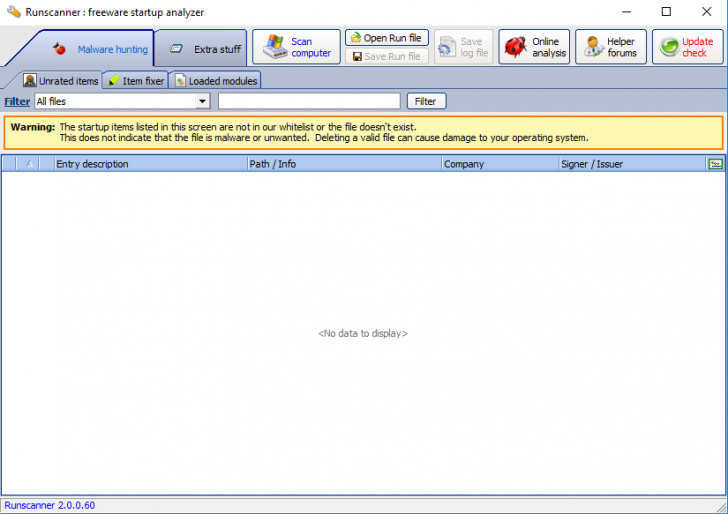728x514 pixels.
Task: Click the green Update check icon
Action: pos(669,46)
